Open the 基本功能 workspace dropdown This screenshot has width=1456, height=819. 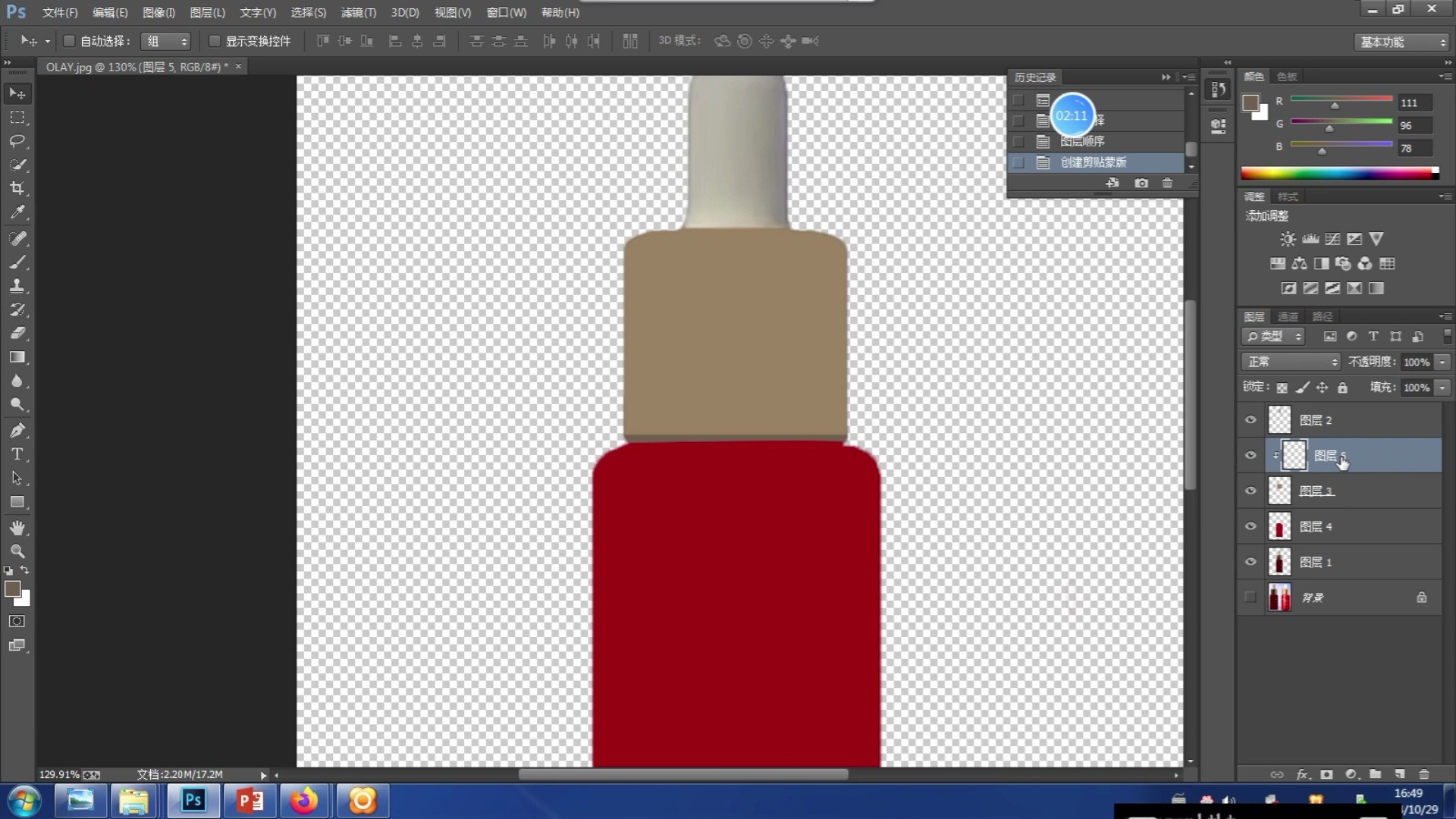click(1401, 42)
